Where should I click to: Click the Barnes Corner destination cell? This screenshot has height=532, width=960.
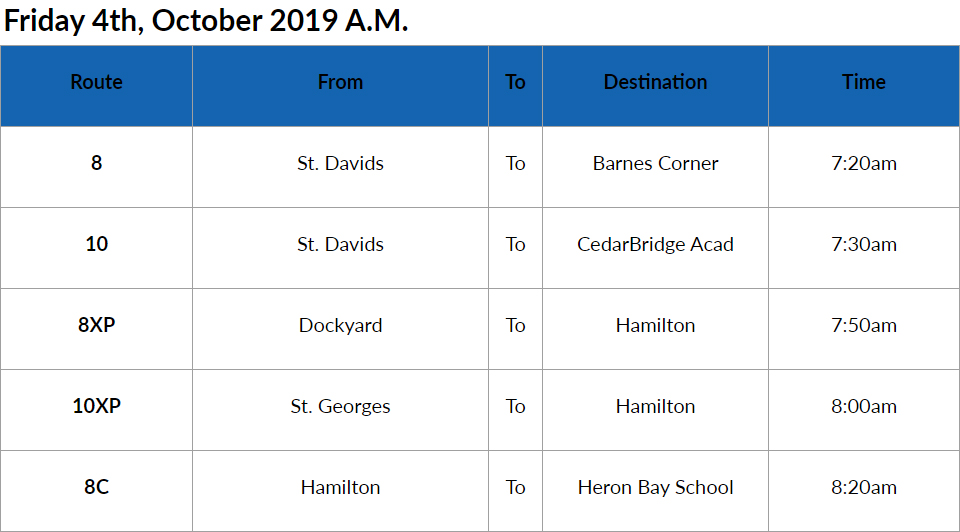(655, 163)
